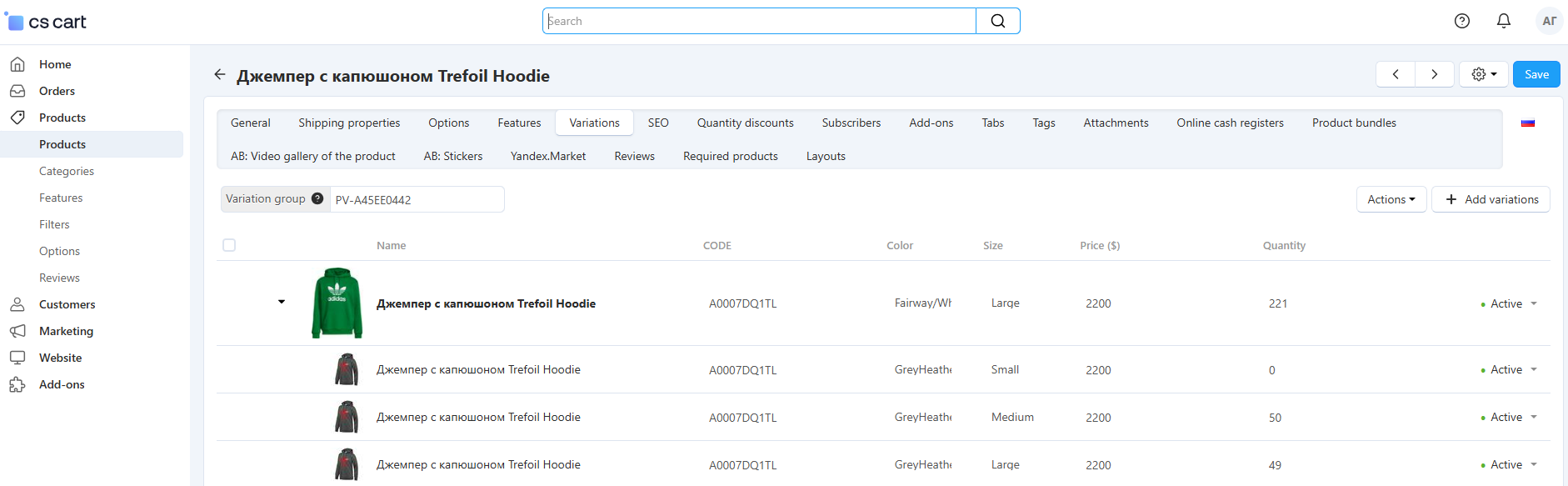Focus the top search input field
This screenshot has width=1568, height=486.
(x=759, y=21)
